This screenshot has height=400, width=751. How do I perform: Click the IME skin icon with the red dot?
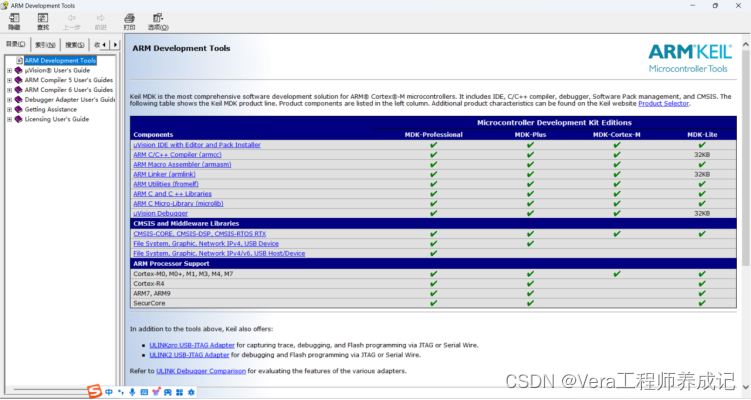(x=156, y=392)
